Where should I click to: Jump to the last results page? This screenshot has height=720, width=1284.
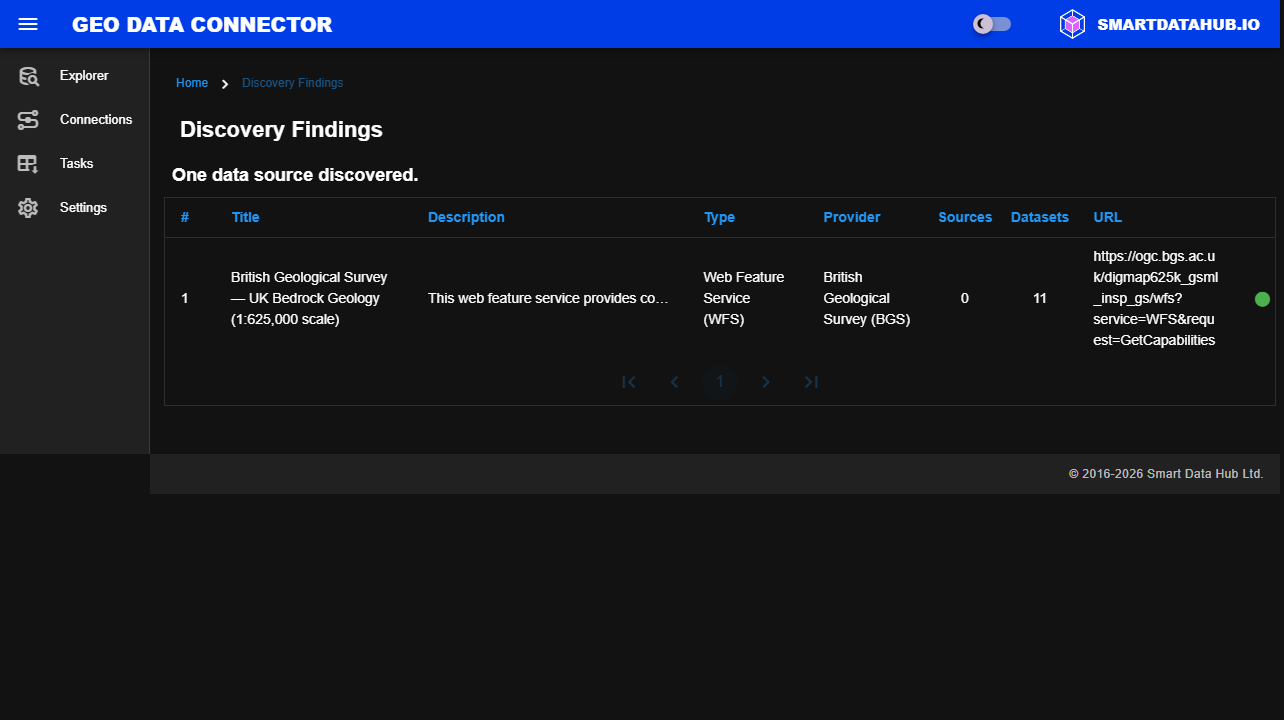tap(811, 382)
